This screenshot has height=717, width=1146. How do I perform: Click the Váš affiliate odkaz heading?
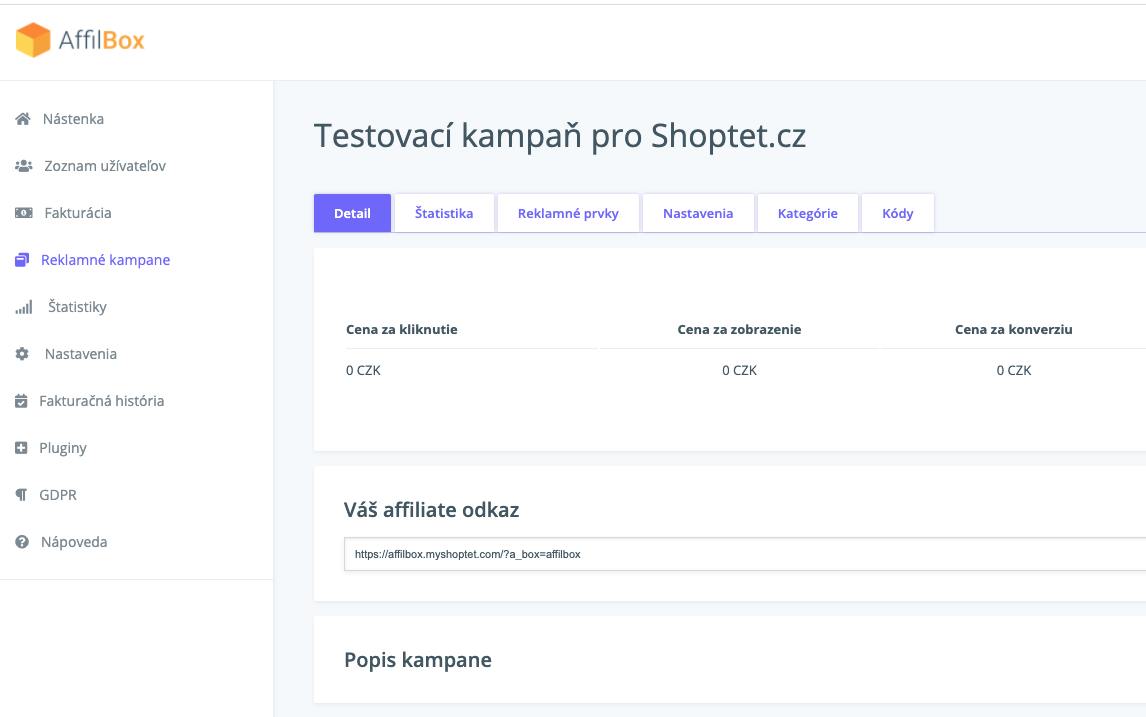(x=431, y=509)
